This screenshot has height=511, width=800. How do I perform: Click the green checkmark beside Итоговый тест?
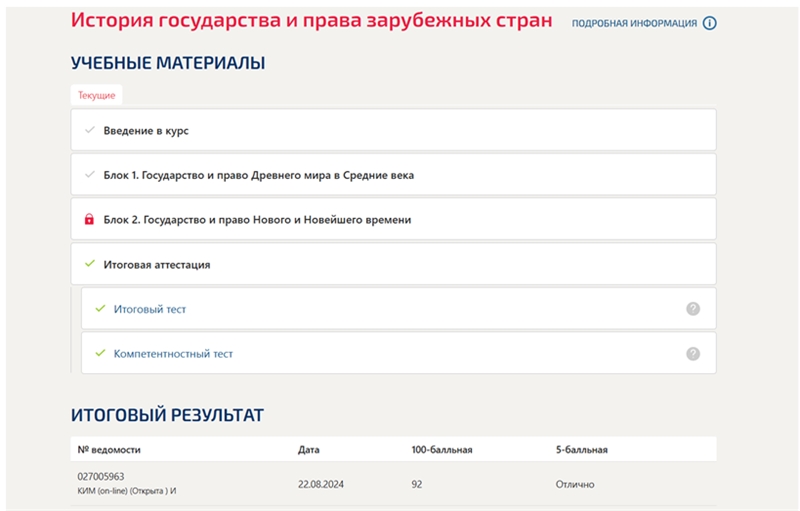point(101,309)
